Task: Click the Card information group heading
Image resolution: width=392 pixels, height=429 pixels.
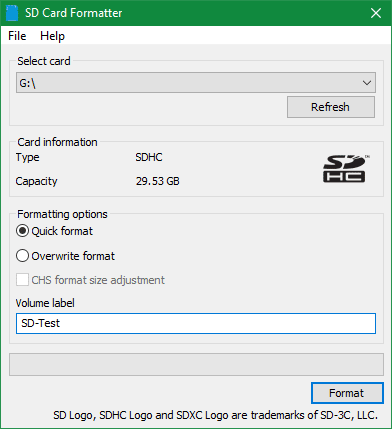Action: [x=57, y=142]
